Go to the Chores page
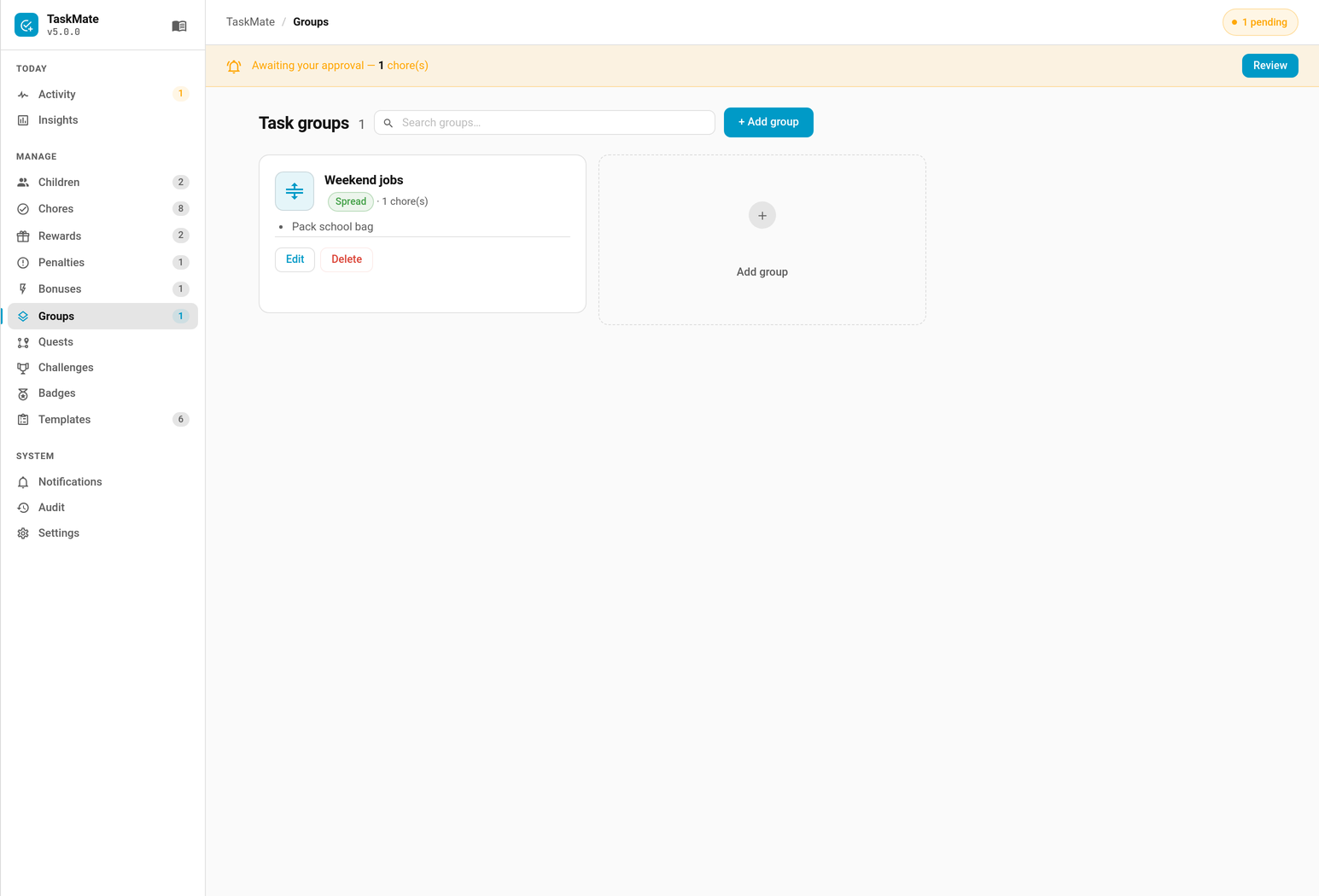 coord(102,209)
